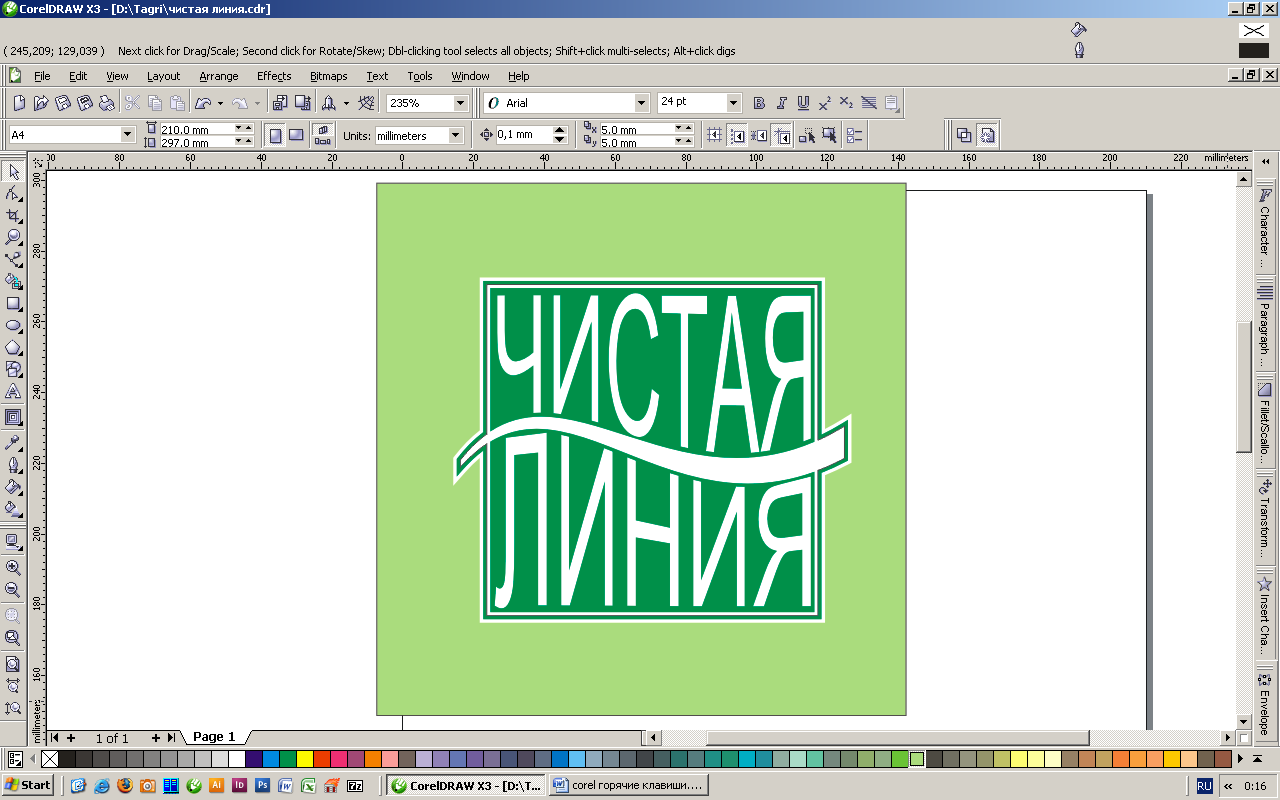Click the Print icon

[107, 103]
